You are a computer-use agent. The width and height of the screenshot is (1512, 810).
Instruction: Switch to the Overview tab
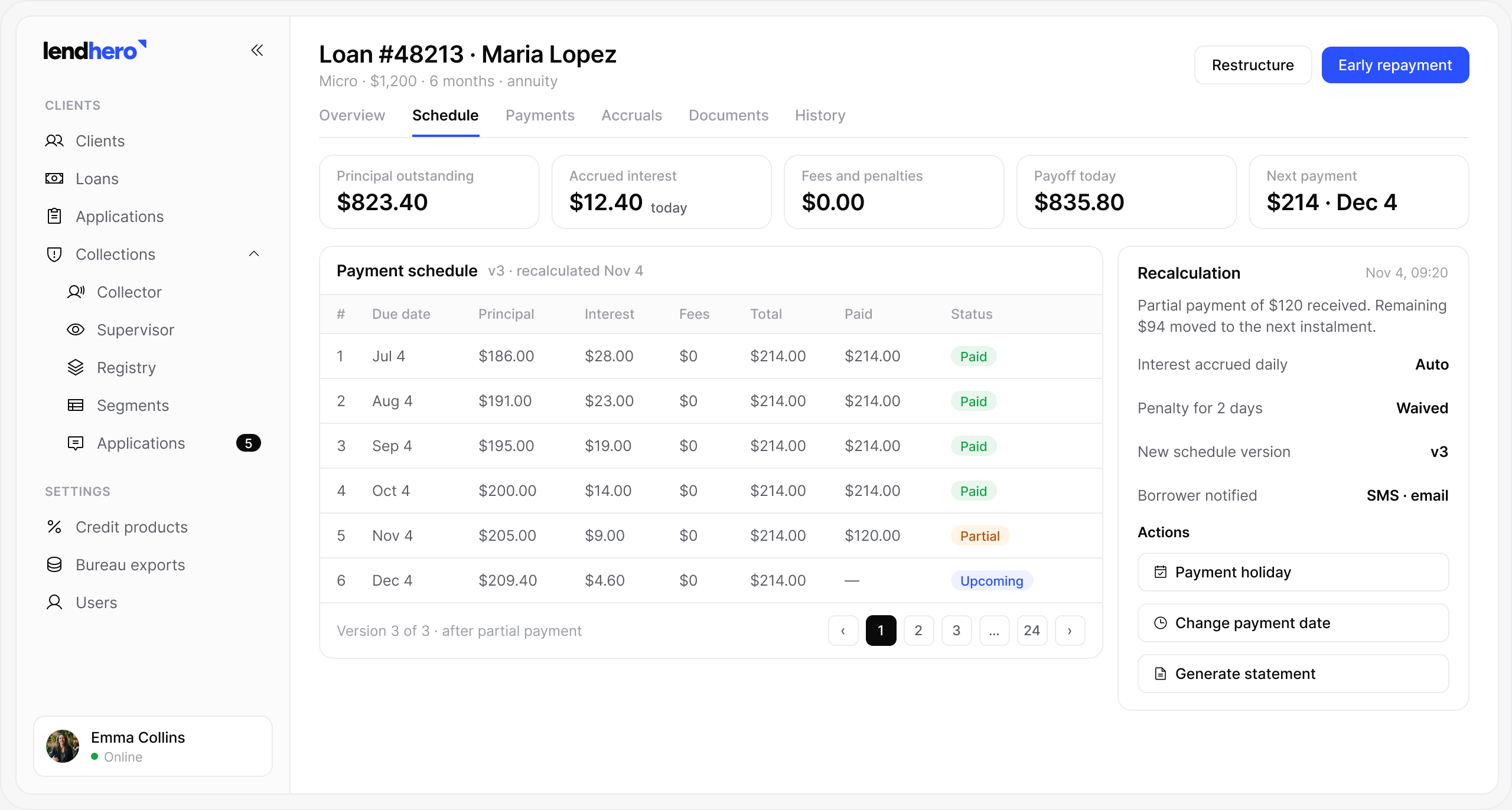[x=352, y=115]
